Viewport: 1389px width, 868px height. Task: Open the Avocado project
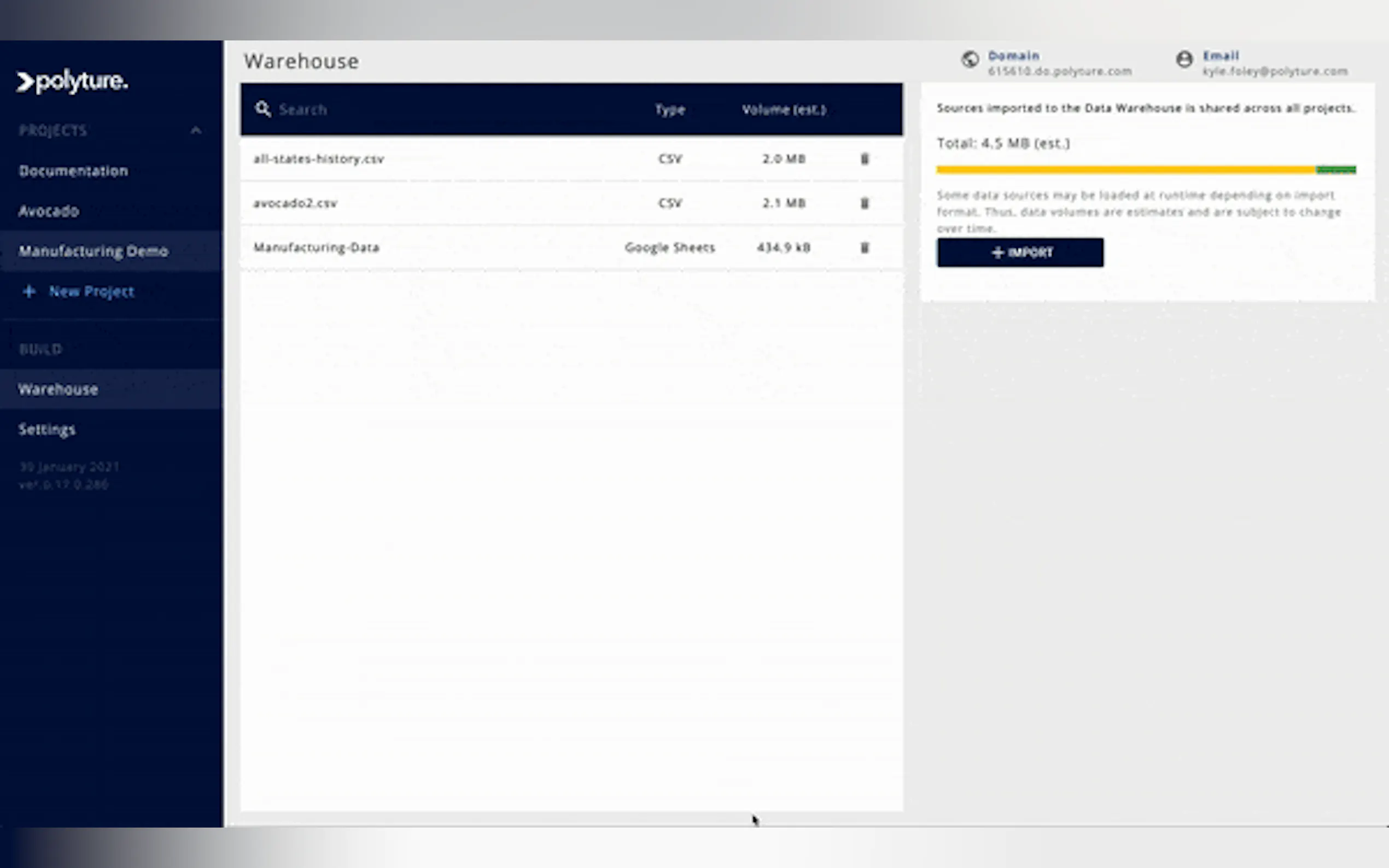(x=49, y=211)
